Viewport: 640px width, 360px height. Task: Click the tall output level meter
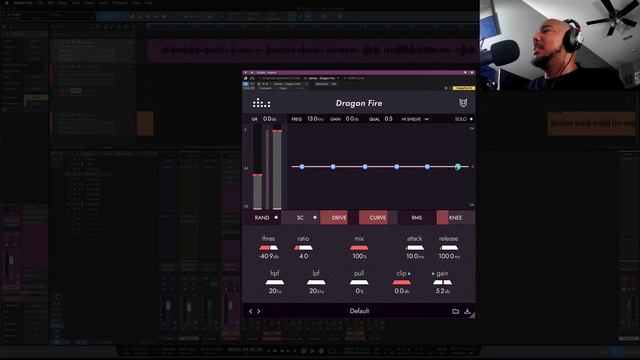tap(277, 169)
